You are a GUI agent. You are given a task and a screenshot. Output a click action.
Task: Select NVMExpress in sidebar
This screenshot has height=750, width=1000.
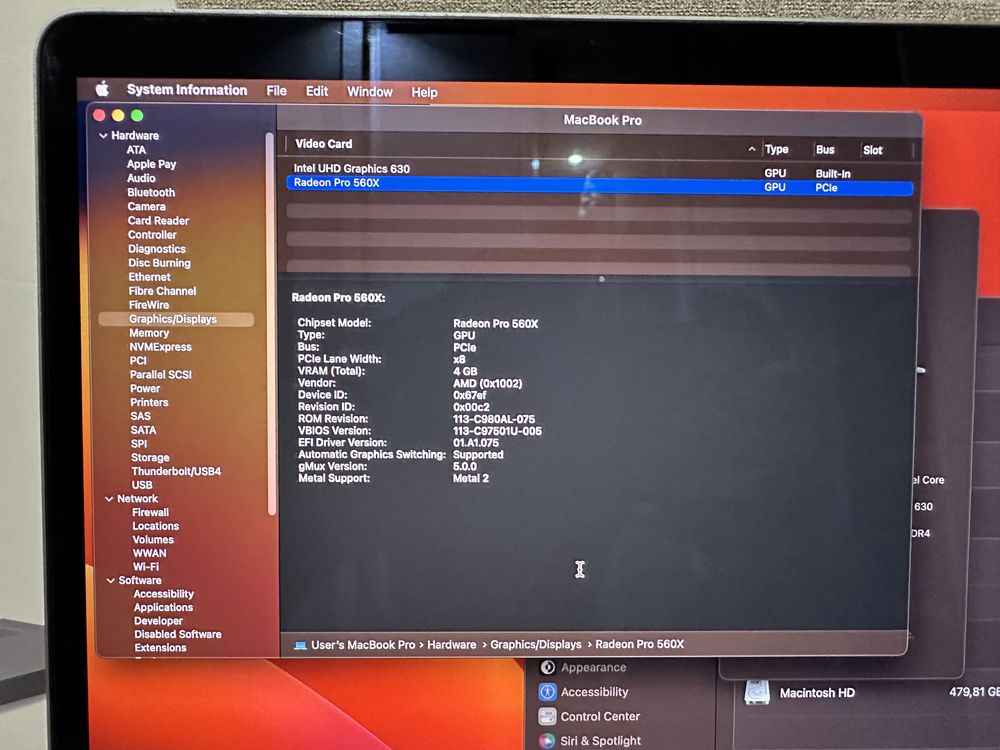tap(160, 347)
